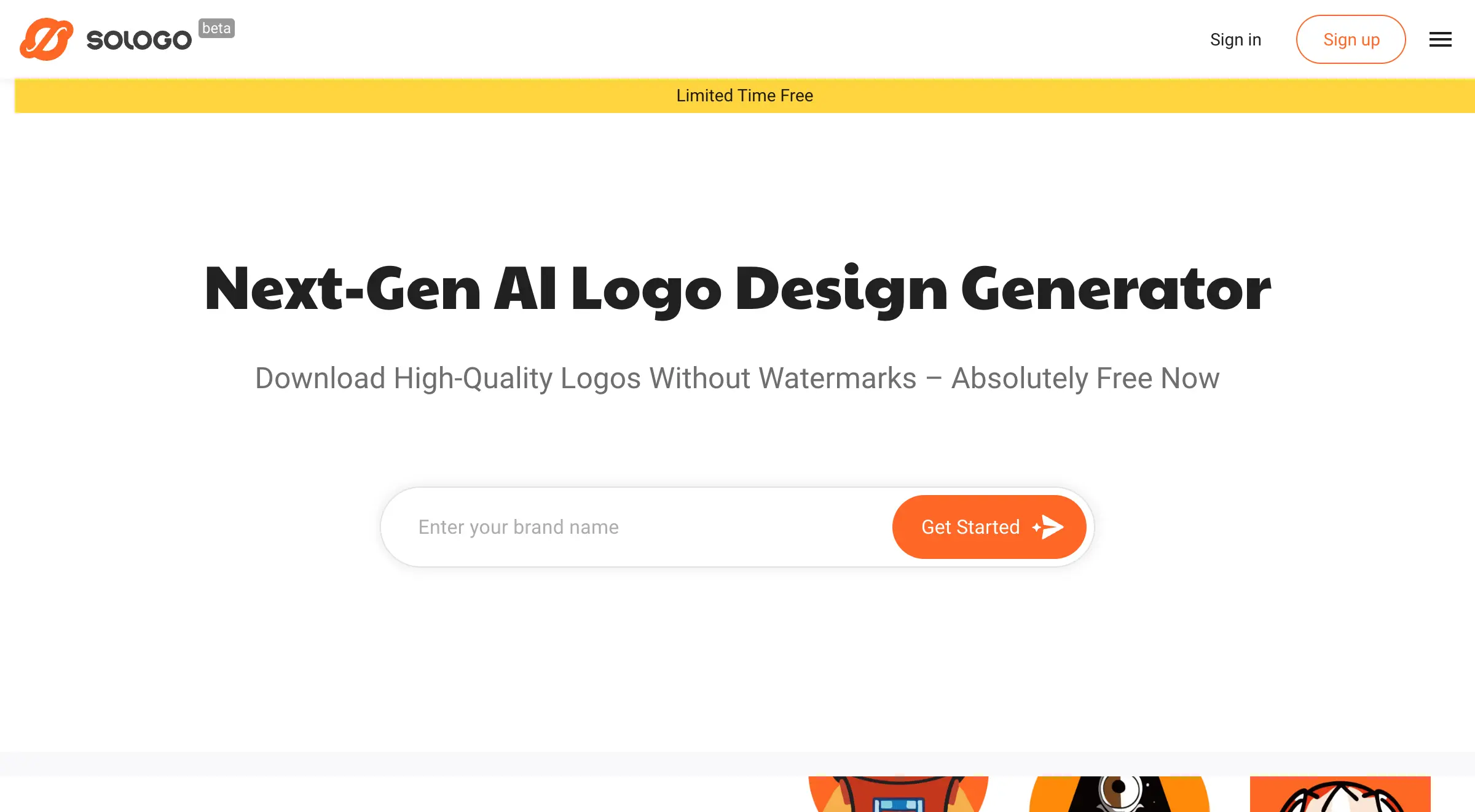Click the Absolutely Free Now text
The height and width of the screenshot is (812, 1475).
(x=1085, y=378)
